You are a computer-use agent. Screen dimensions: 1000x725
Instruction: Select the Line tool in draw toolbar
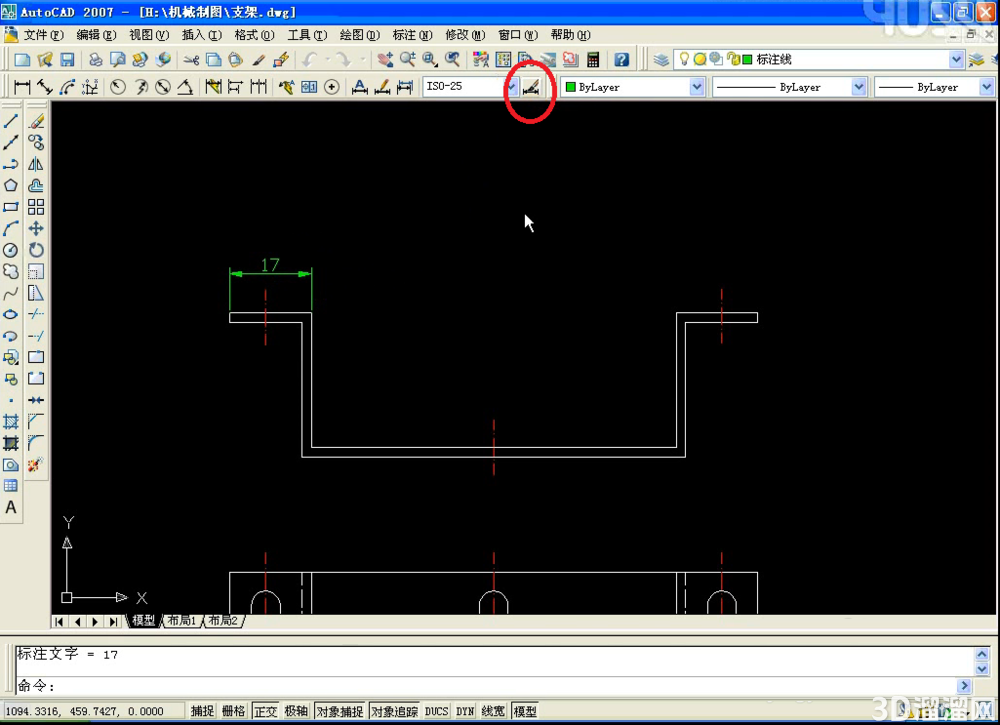11,121
